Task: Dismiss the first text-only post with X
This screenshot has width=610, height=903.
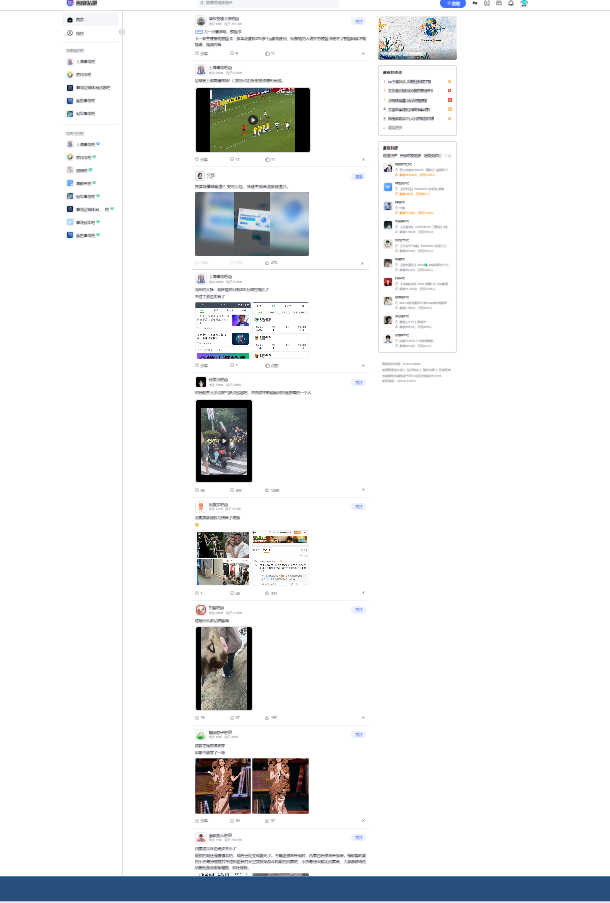Action: 363,54
